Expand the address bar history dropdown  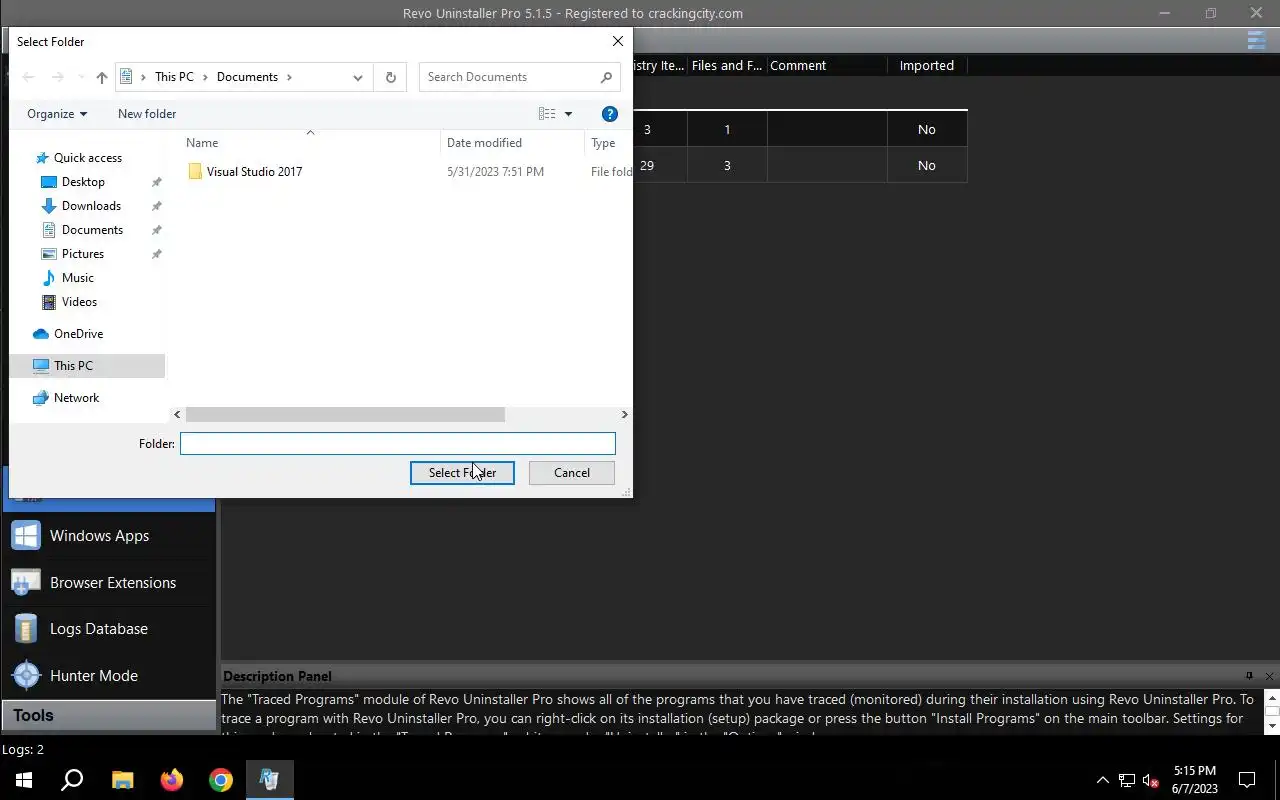tap(357, 77)
